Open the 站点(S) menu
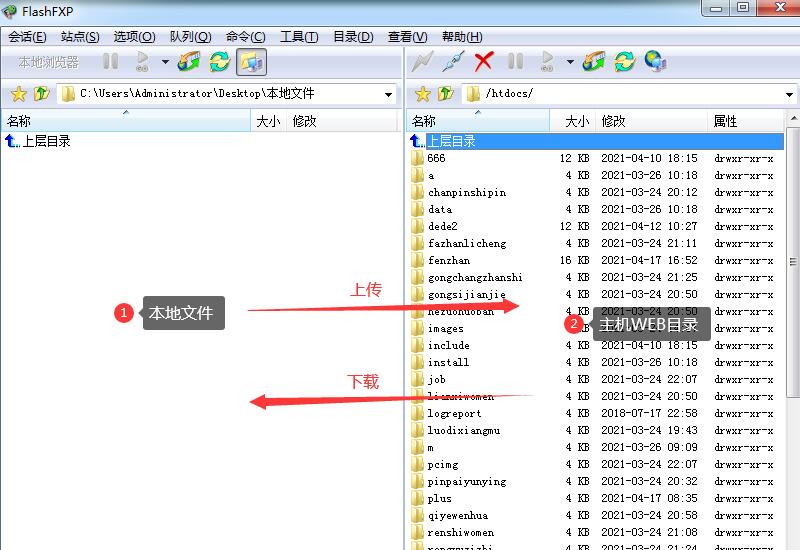Viewport: 800px width, 550px height. point(80,37)
